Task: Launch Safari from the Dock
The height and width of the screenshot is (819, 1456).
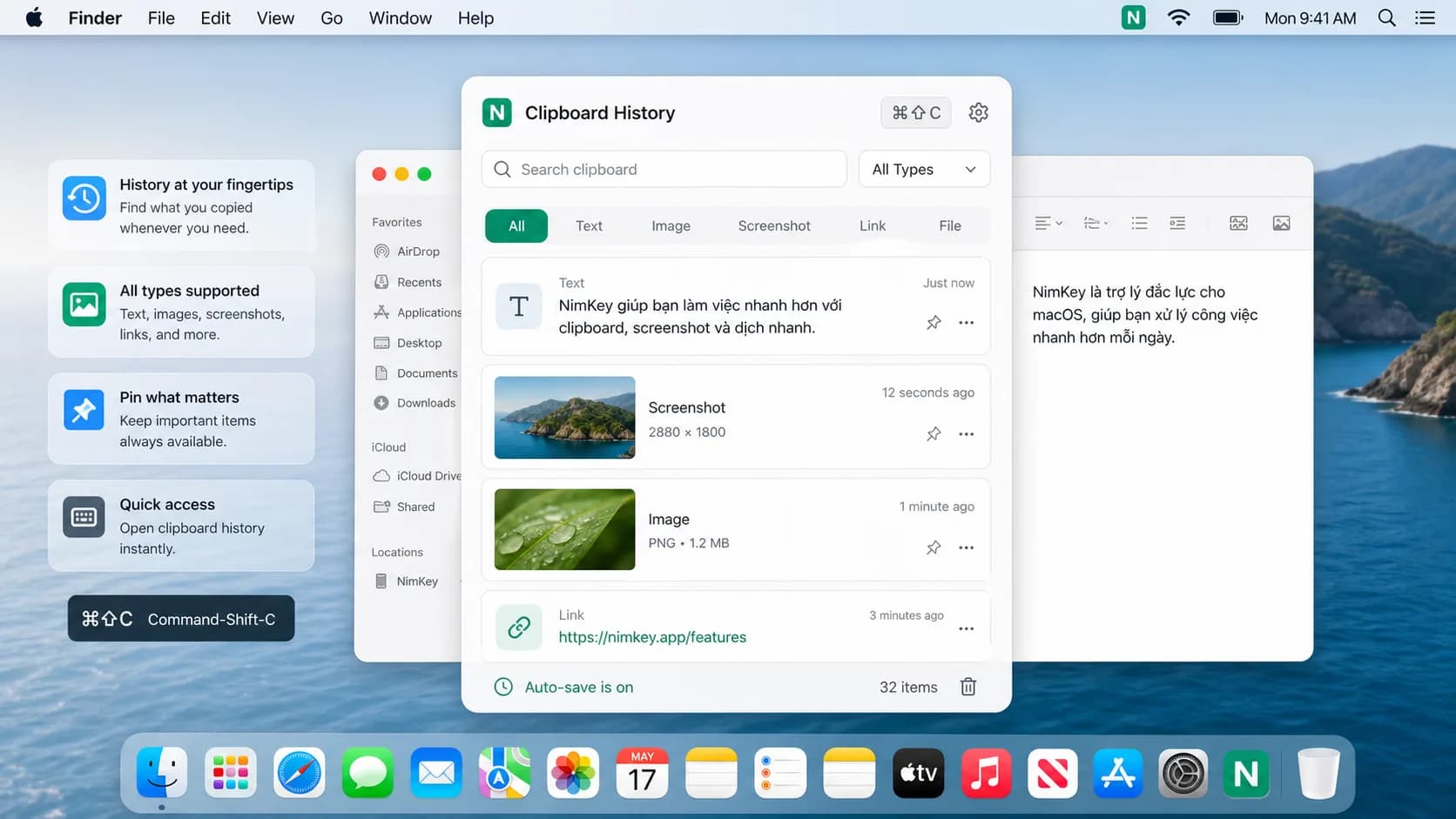Action: pyautogui.click(x=300, y=773)
